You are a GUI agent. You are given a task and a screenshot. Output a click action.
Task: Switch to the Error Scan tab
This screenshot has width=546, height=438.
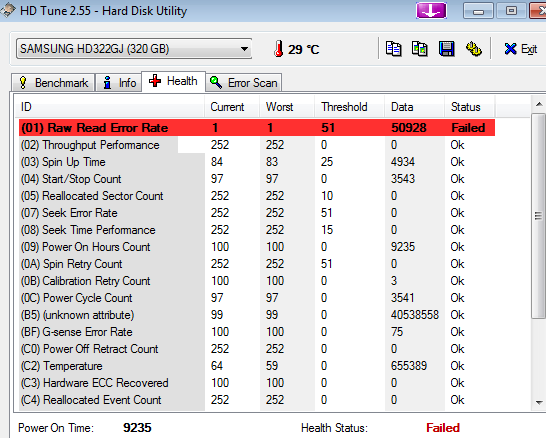tap(244, 83)
